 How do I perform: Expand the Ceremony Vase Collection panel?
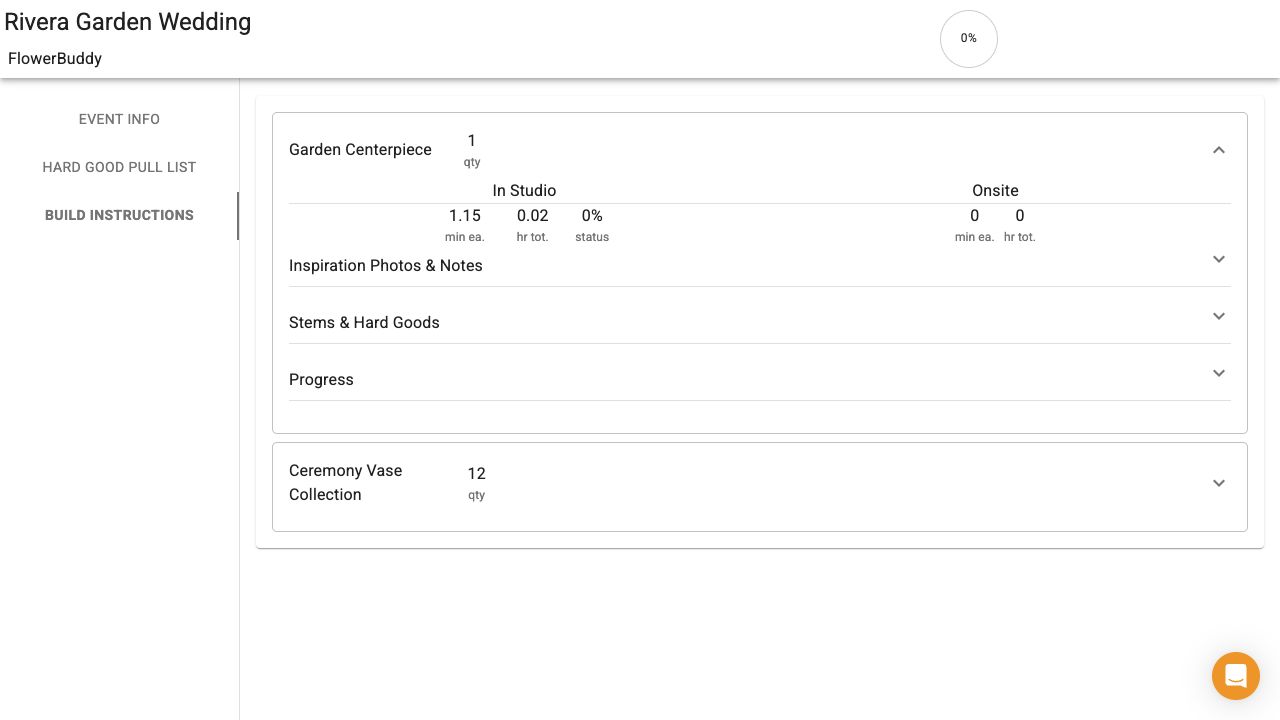[x=1219, y=483]
